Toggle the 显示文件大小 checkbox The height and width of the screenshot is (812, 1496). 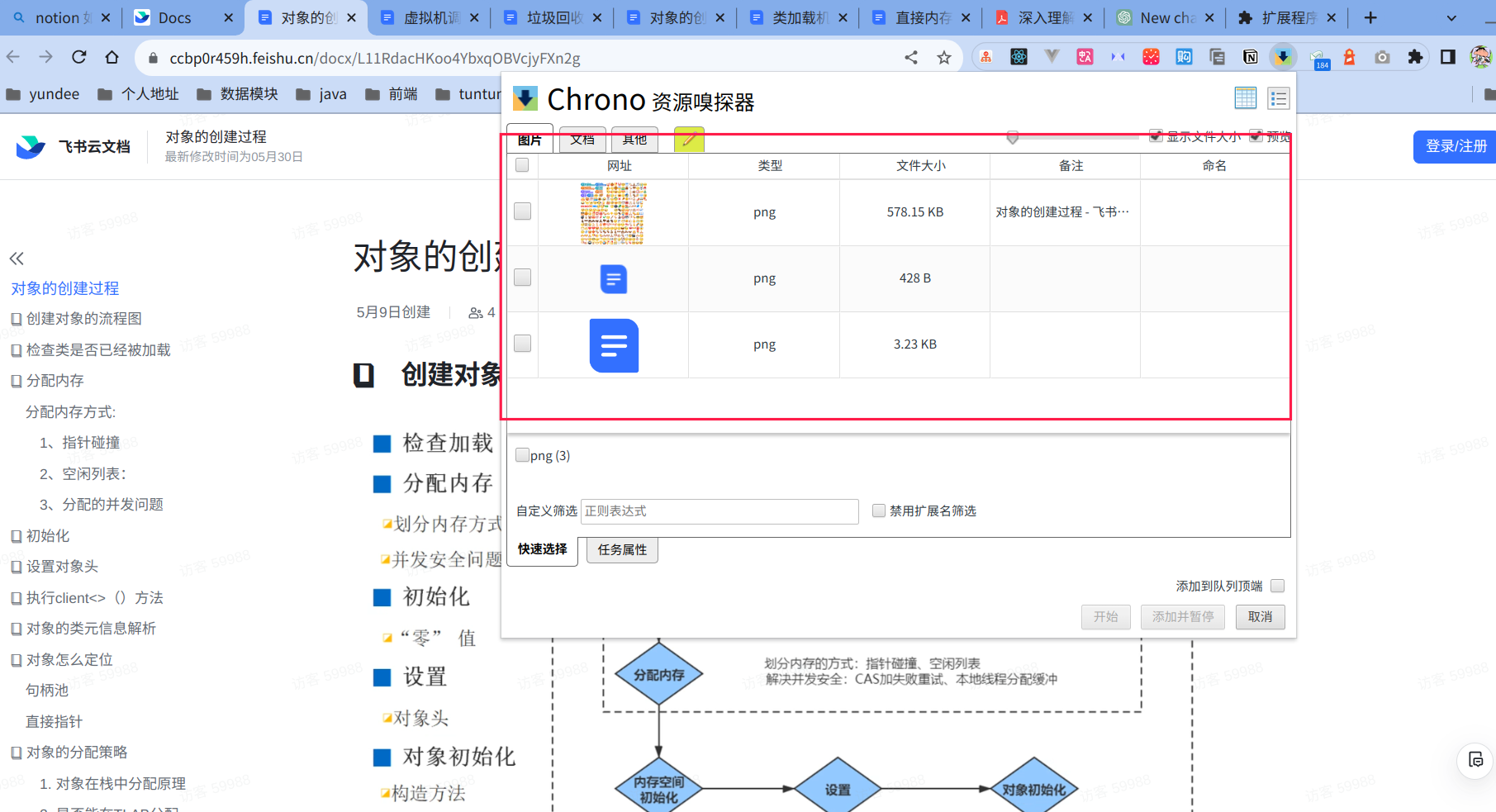pos(1156,135)
